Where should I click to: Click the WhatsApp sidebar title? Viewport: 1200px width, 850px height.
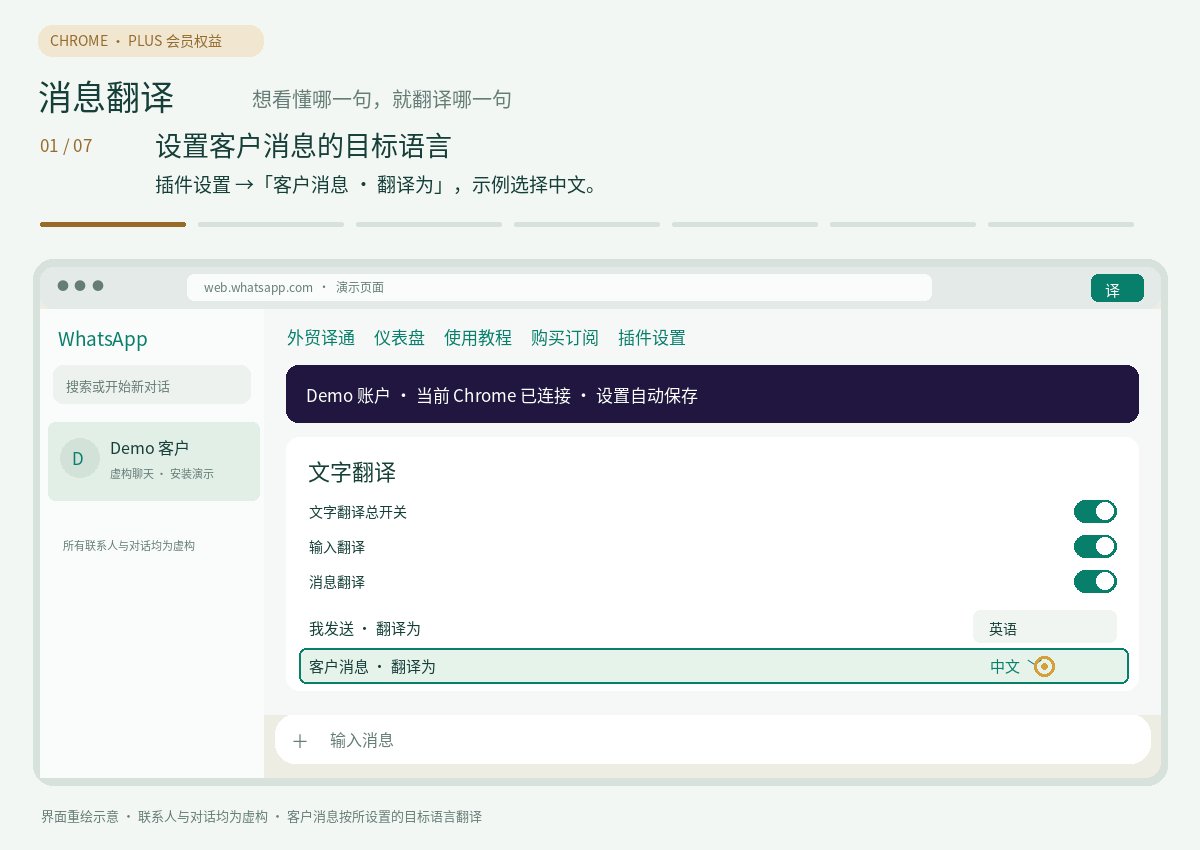(x=103, y=339)
